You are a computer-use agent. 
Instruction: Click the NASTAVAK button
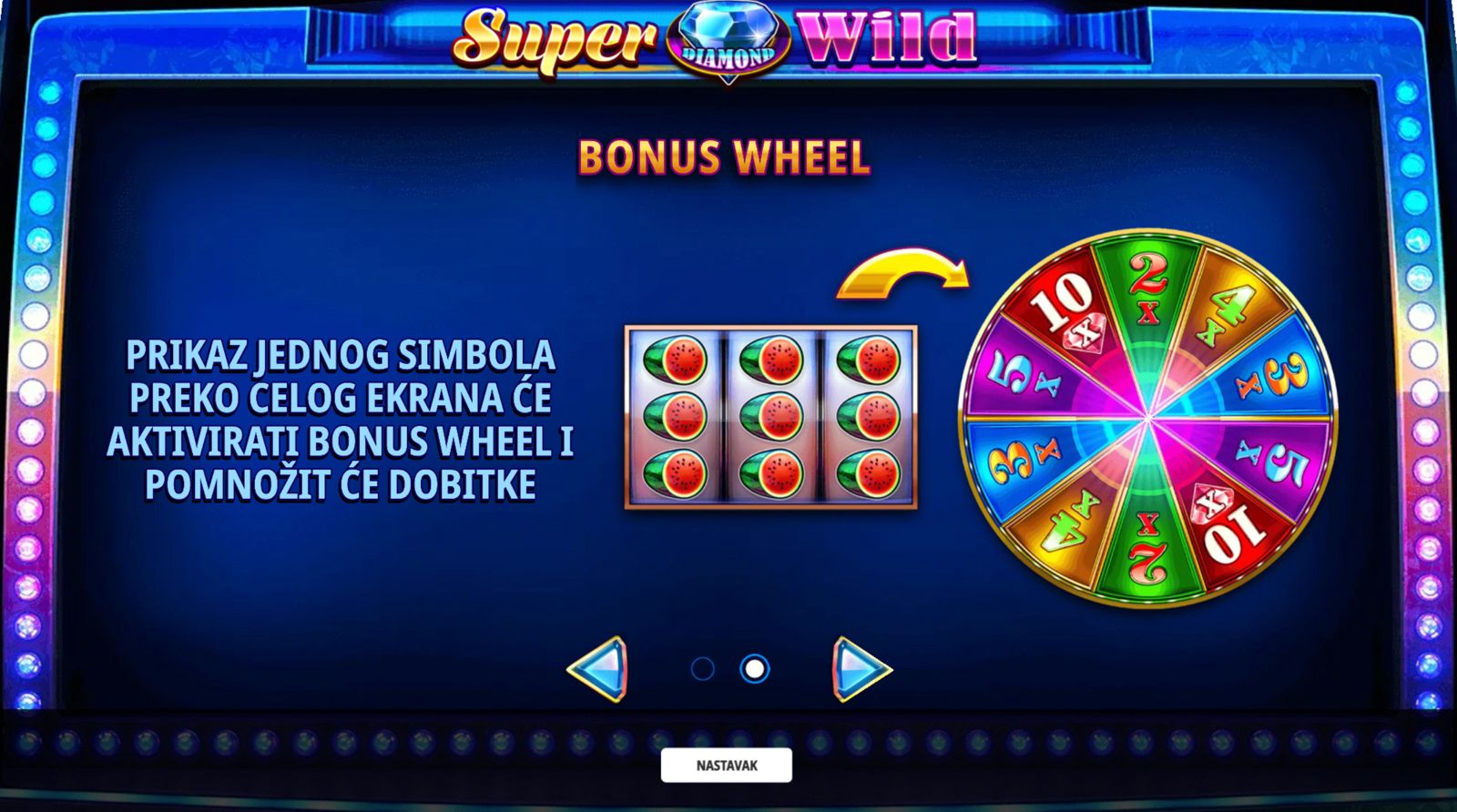coord(727,766)
